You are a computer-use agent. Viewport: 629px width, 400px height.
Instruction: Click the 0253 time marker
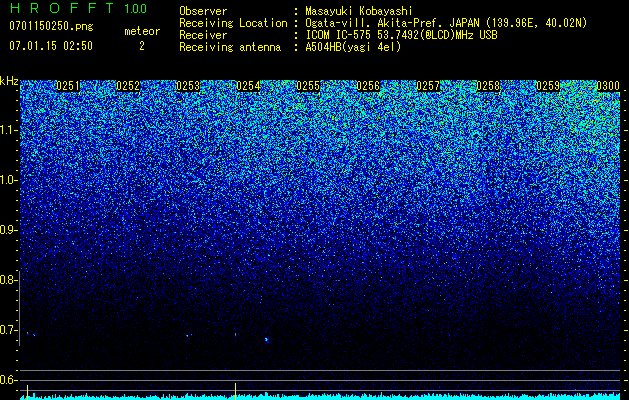click(x=188, y=86)
